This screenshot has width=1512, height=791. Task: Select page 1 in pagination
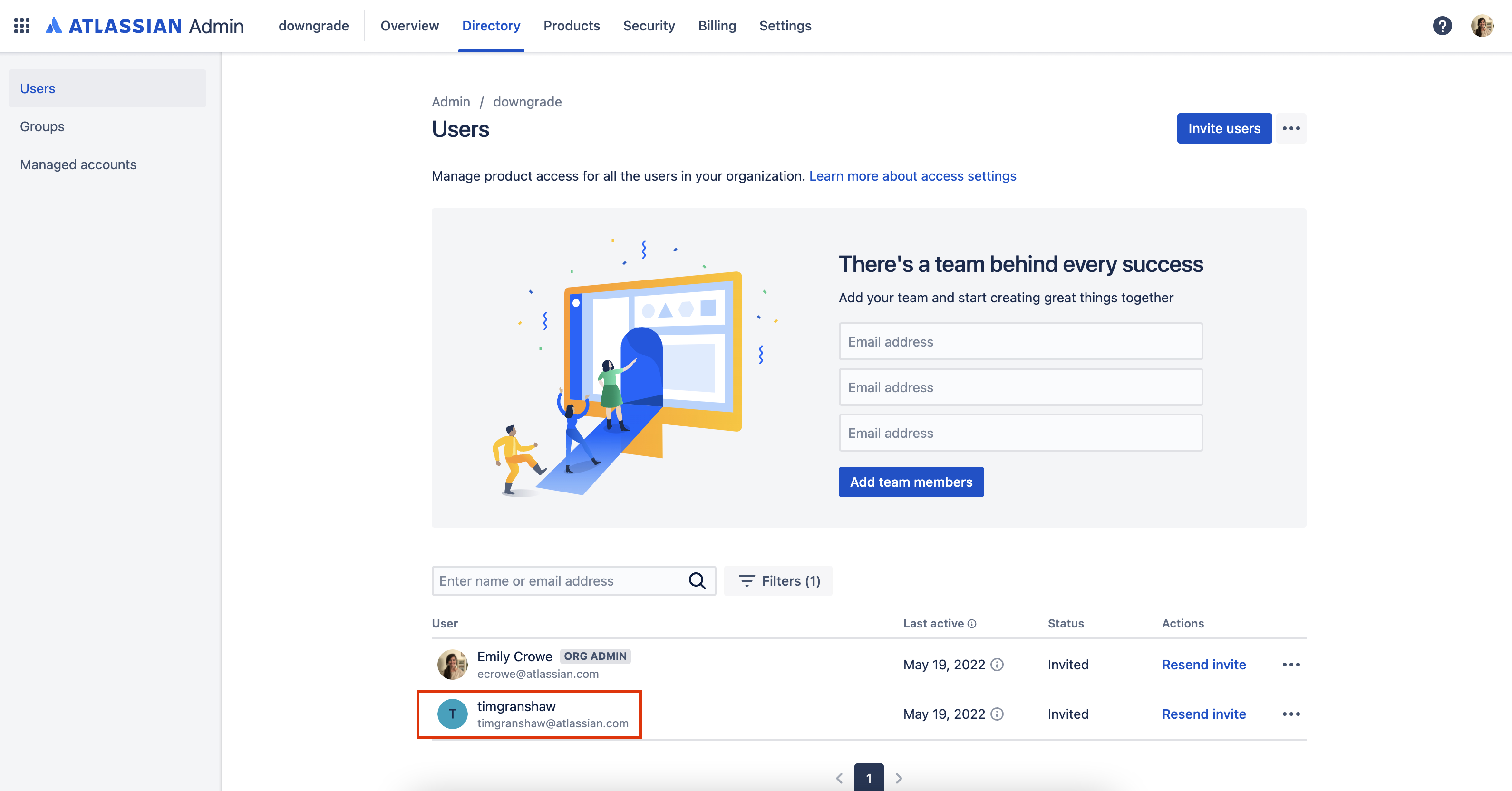point(869,777)
